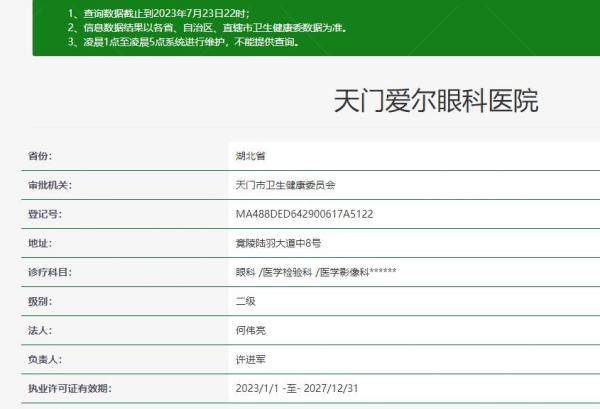Screen dimensions: 600x409
Task: Select person in charge 许进军
Action: pyautogui.click(x=250, y=359)
